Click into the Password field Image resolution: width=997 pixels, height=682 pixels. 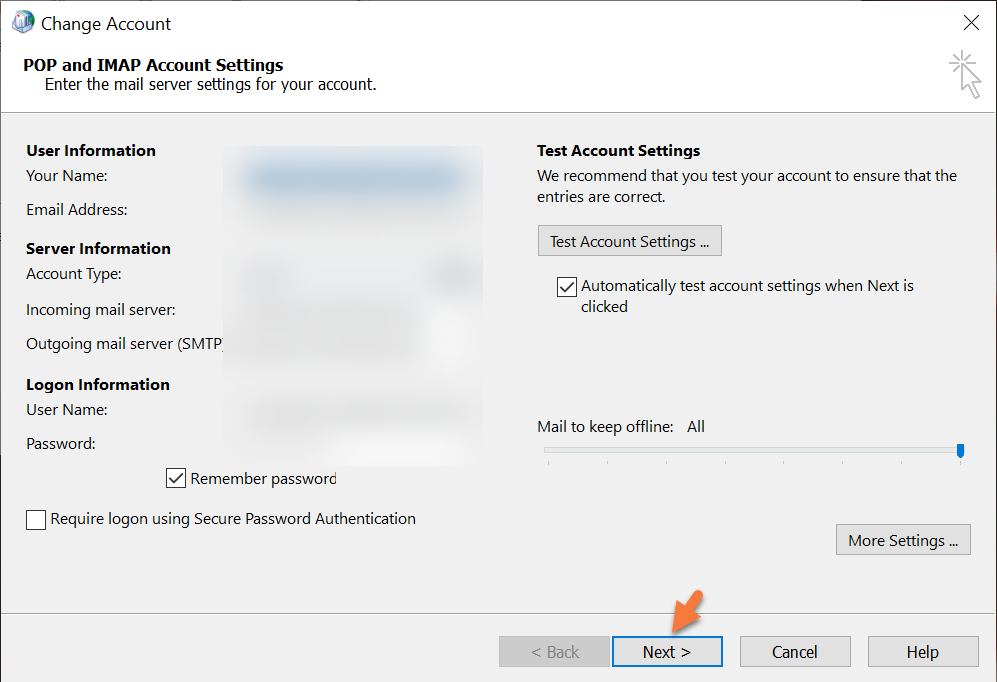tap(352, 444)
